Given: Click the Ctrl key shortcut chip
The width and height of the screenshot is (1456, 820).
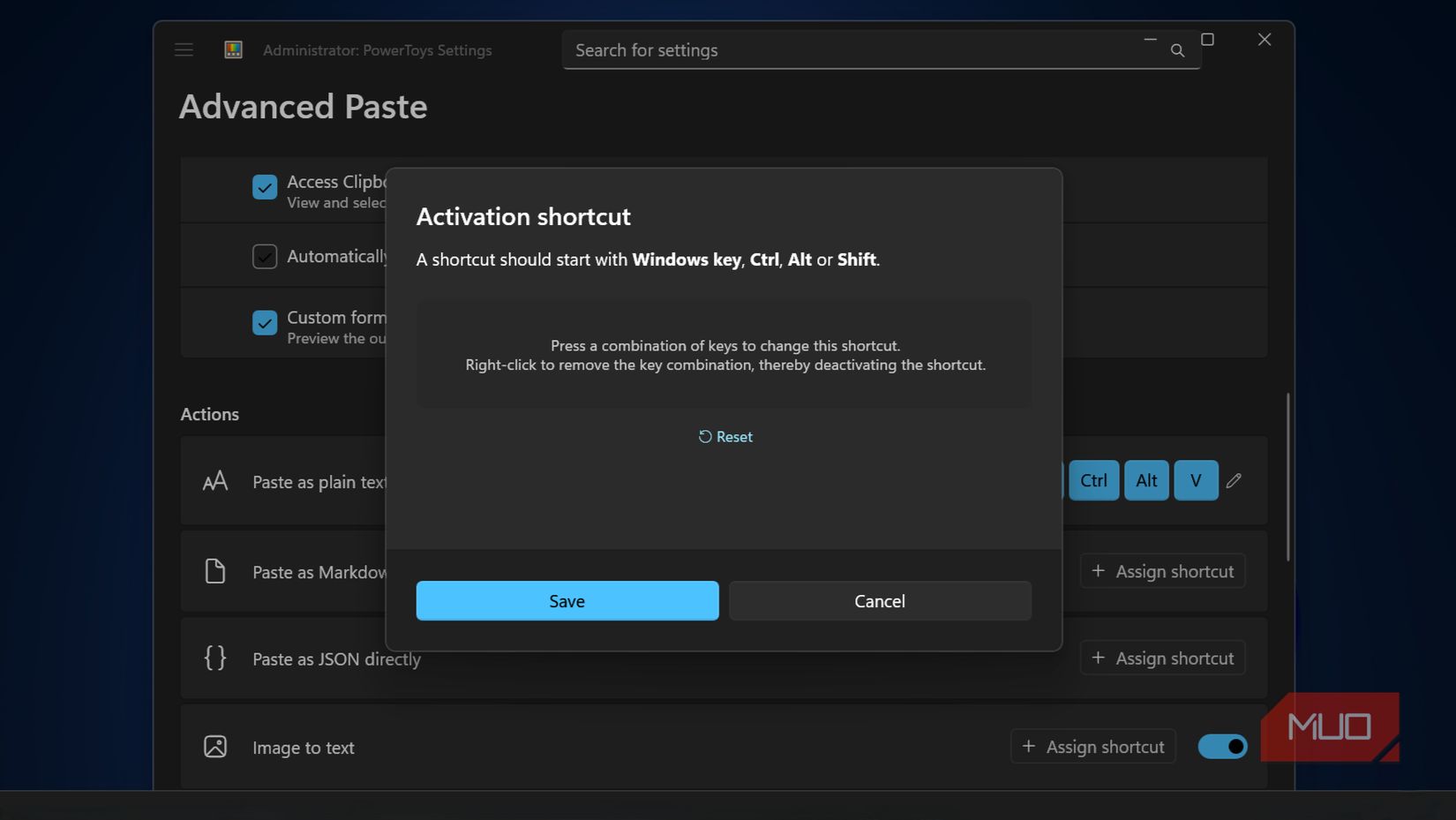Looking at the screenshot, I should point(1094,480).
